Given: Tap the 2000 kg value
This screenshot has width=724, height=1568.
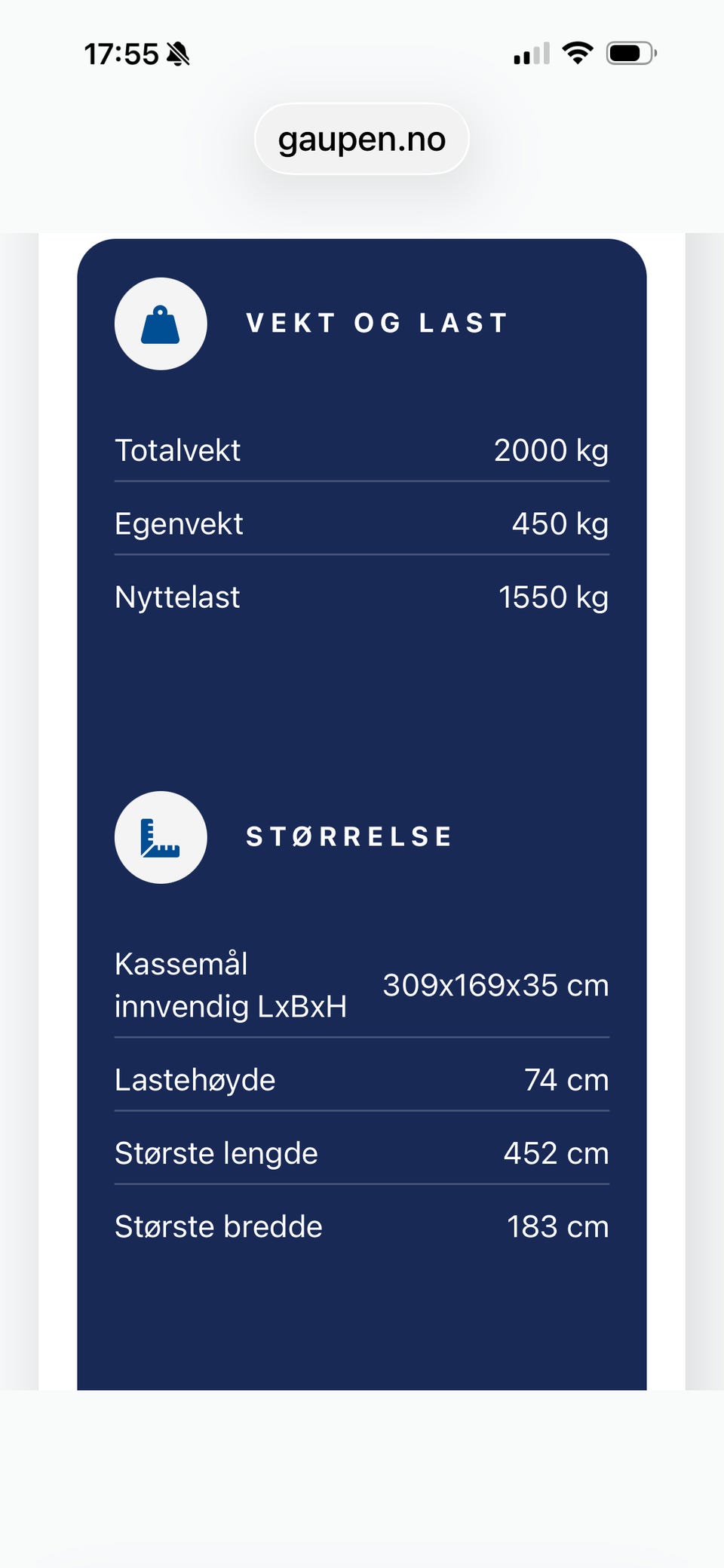Looking at the screenshot, I should click(x=551, y=451).
